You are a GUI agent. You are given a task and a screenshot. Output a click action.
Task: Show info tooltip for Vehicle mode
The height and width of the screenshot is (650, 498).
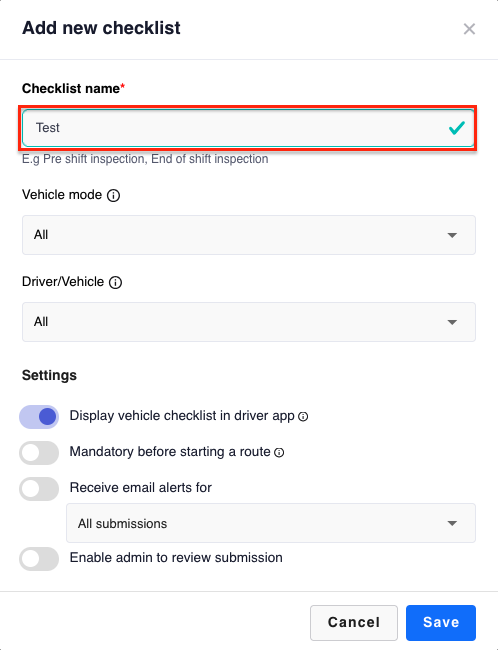click(x=114, y=195)
